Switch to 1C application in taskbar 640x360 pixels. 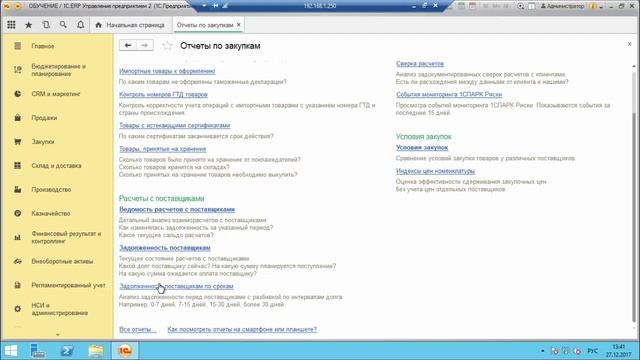pos(125,351)
